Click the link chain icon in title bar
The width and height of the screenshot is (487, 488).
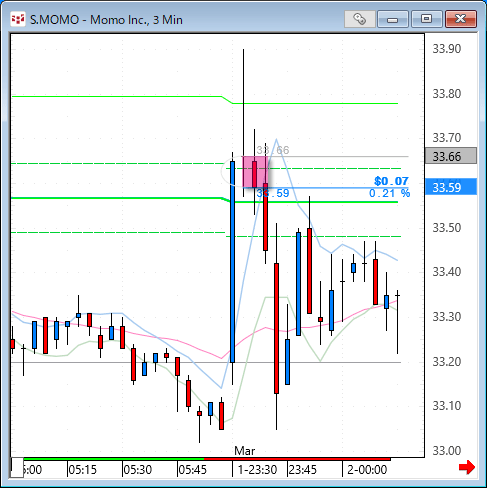point(359,19)
